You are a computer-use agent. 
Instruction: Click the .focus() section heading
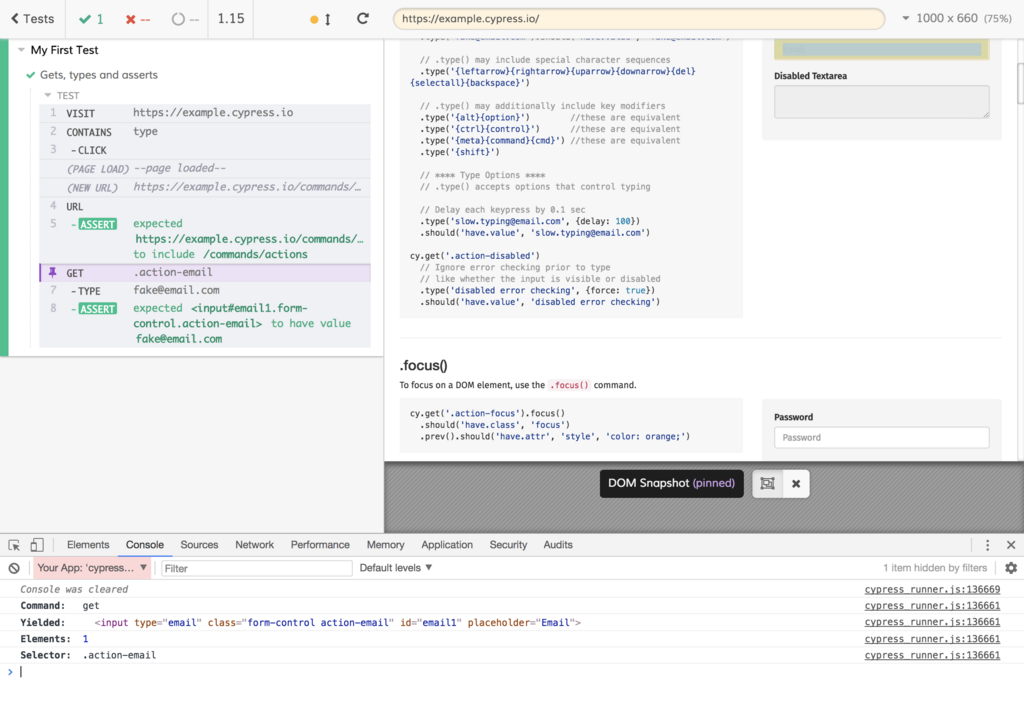[423, 366]
